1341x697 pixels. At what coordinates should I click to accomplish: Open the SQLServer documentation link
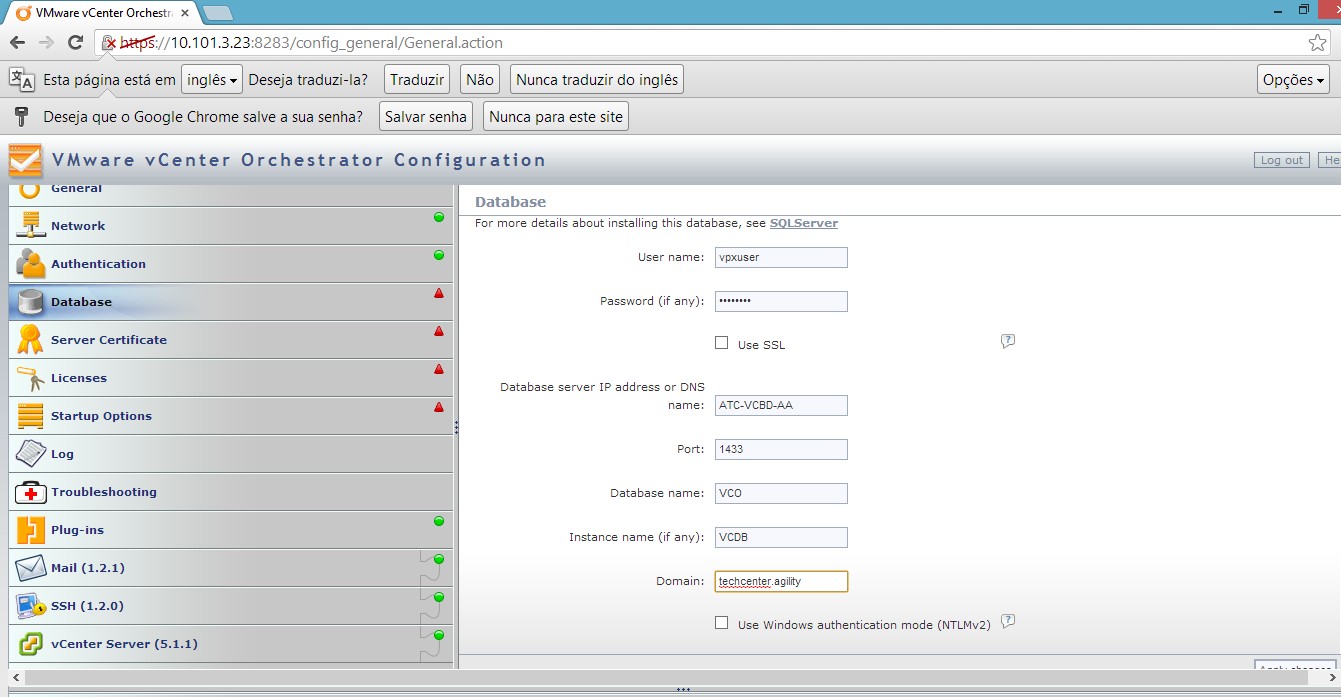(803, 223)
